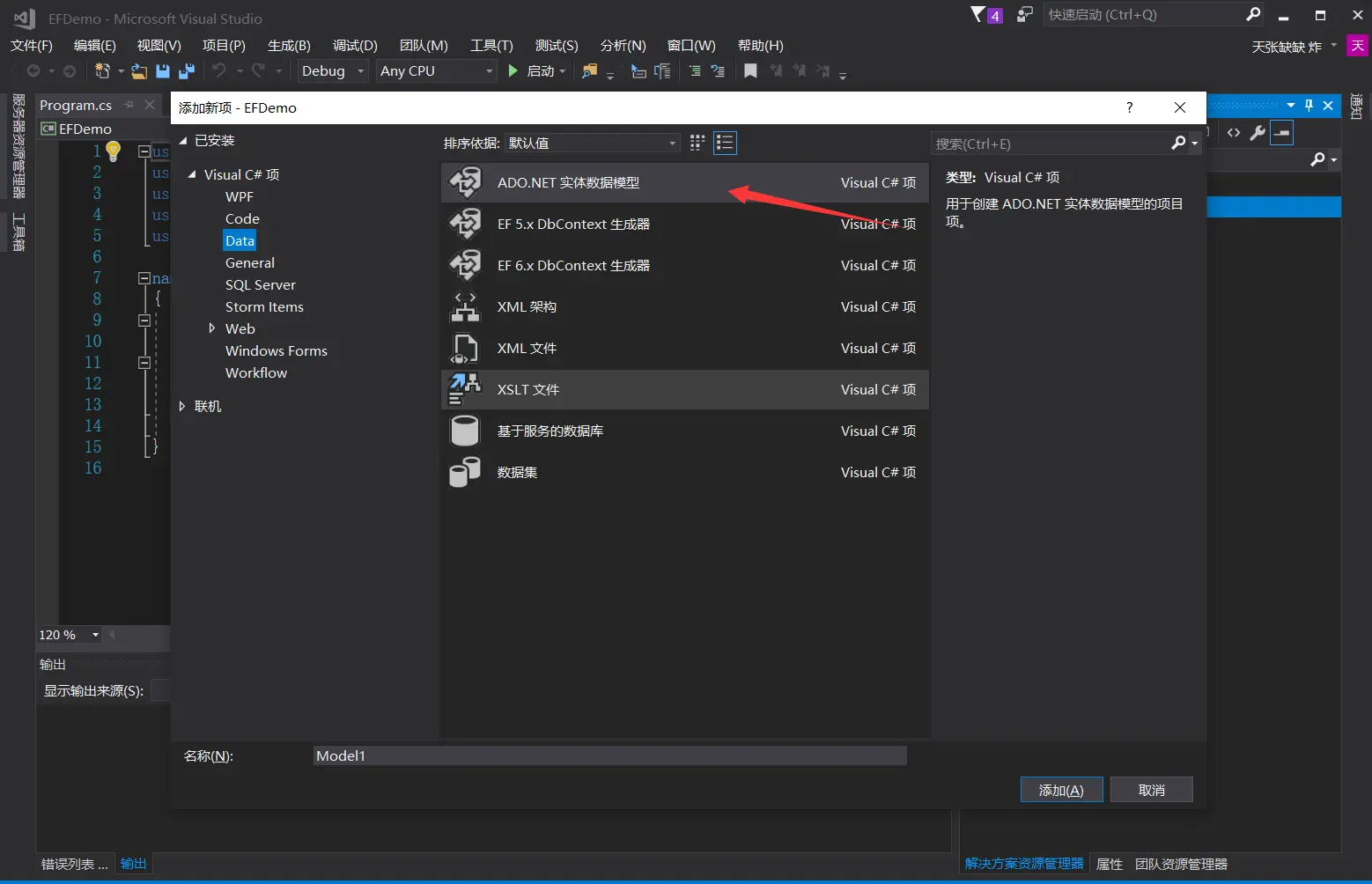
Task: Open the 工具(T) menu
Action: [491, 46]
